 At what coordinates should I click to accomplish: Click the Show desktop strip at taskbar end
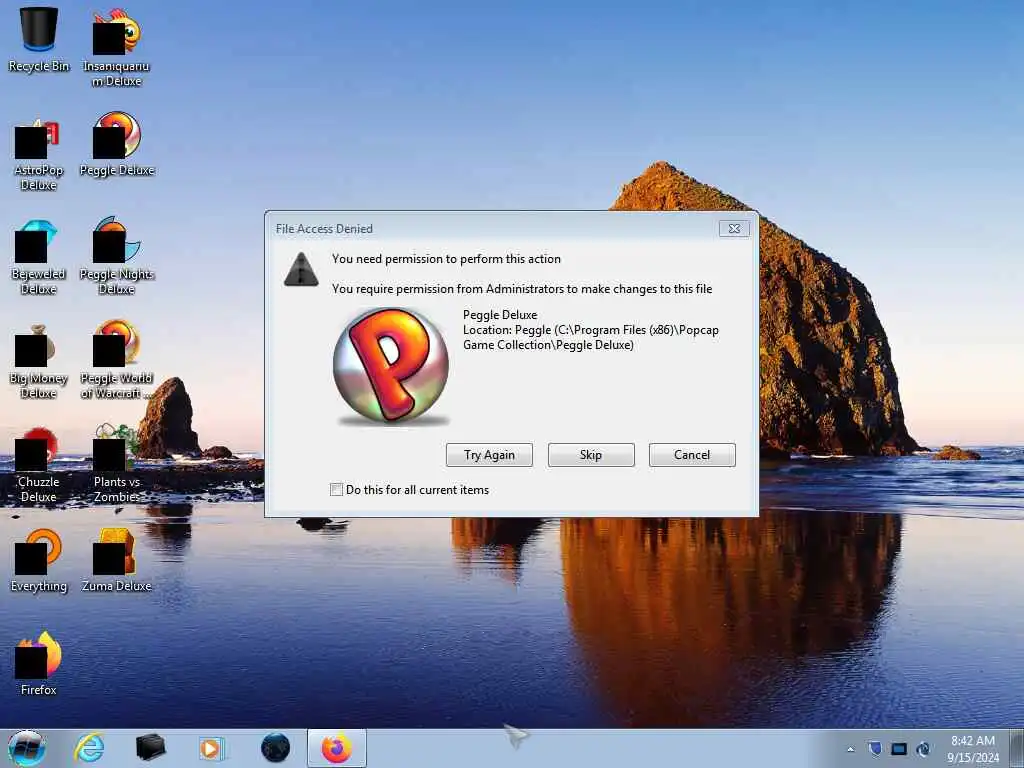pos(1017,748)
